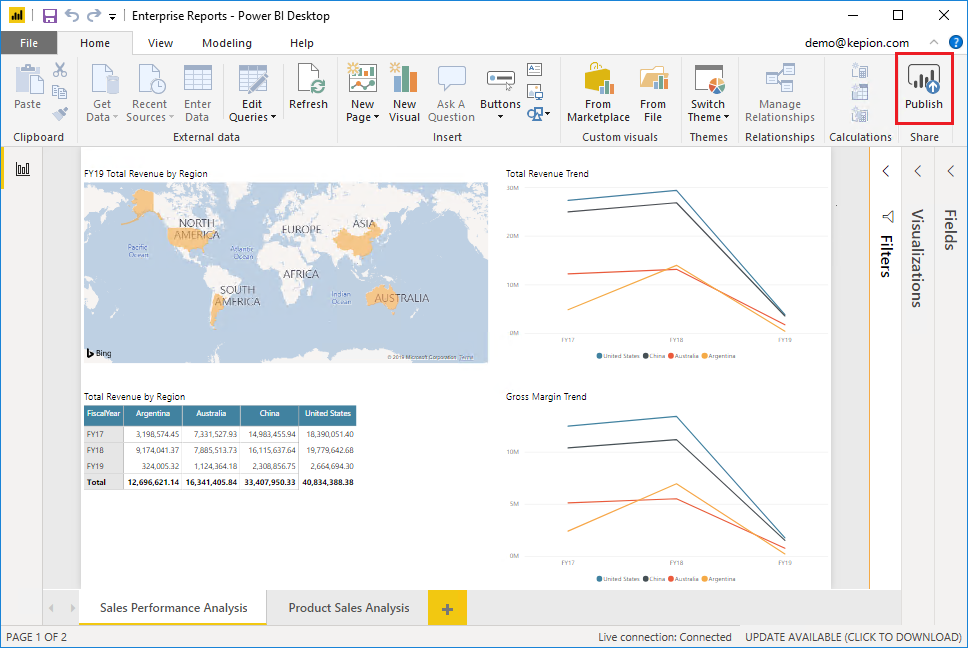968x648 pixels.
Task: Insert a New Visual
Action: 404,93
